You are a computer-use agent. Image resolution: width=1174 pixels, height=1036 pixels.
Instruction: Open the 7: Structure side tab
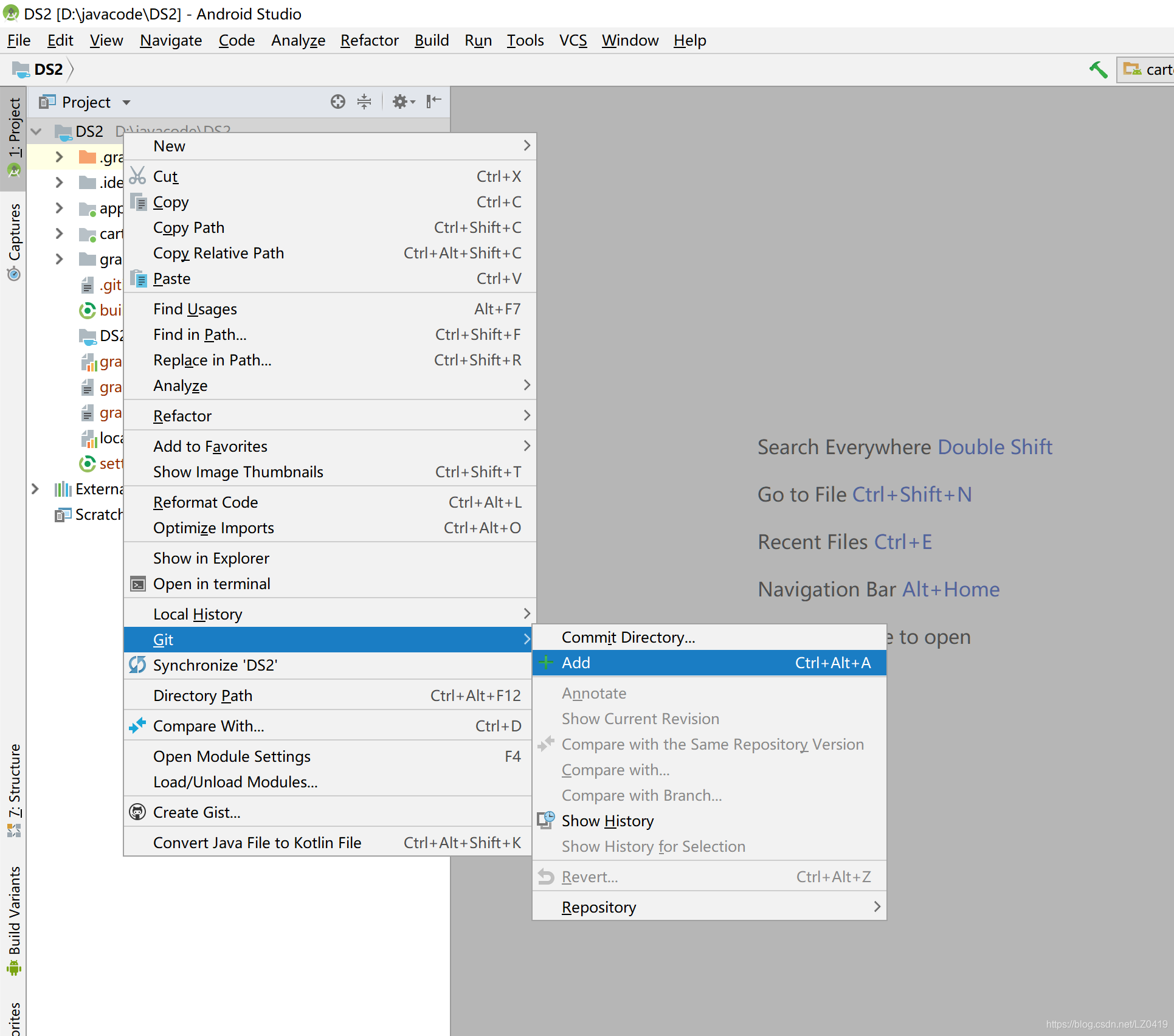click(13, 790)
